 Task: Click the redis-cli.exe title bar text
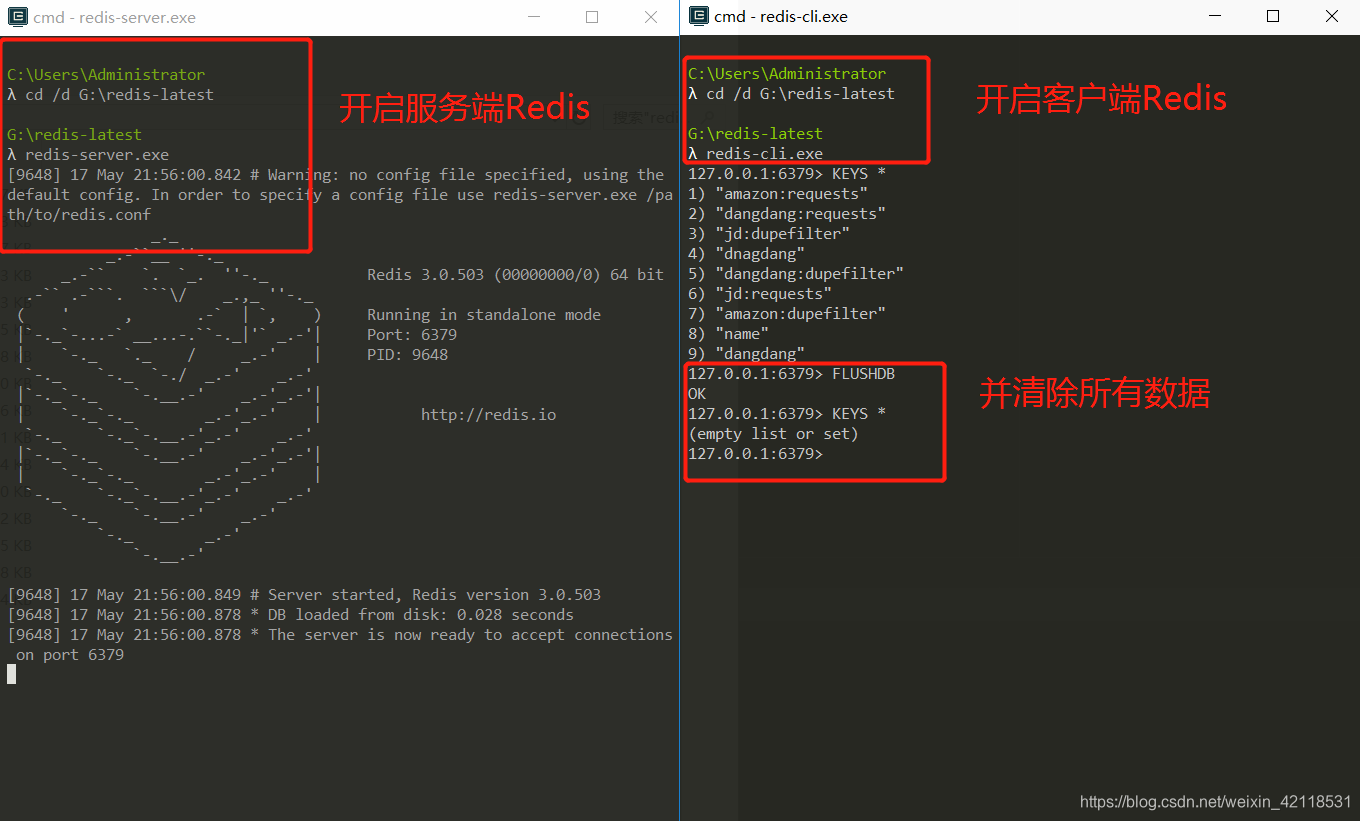tap(782, 16)
